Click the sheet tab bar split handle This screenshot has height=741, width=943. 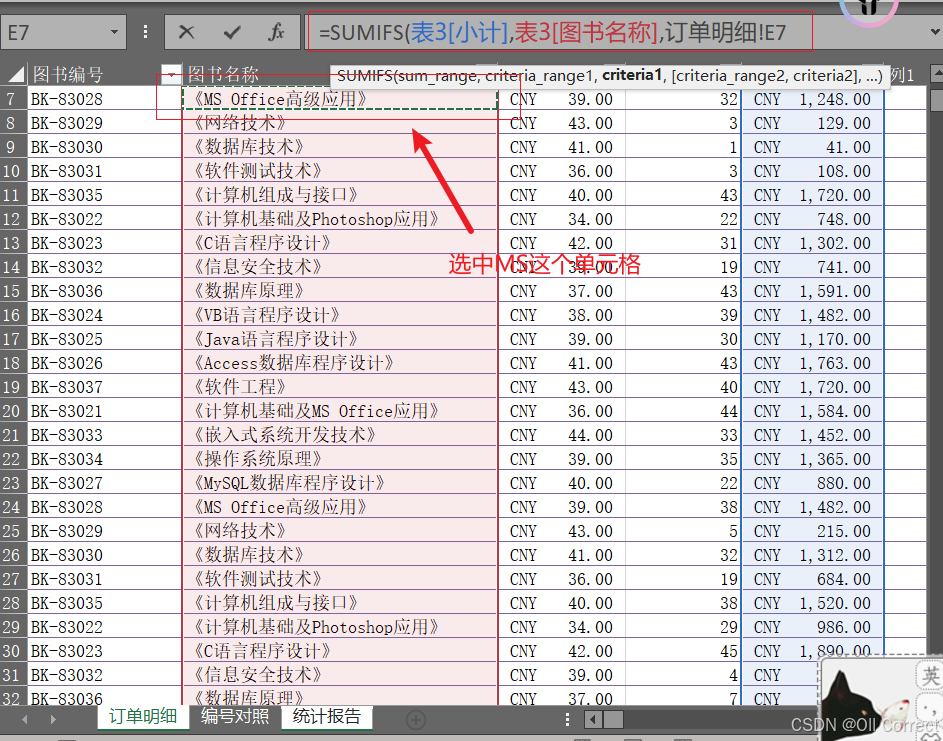click(567, 719)
